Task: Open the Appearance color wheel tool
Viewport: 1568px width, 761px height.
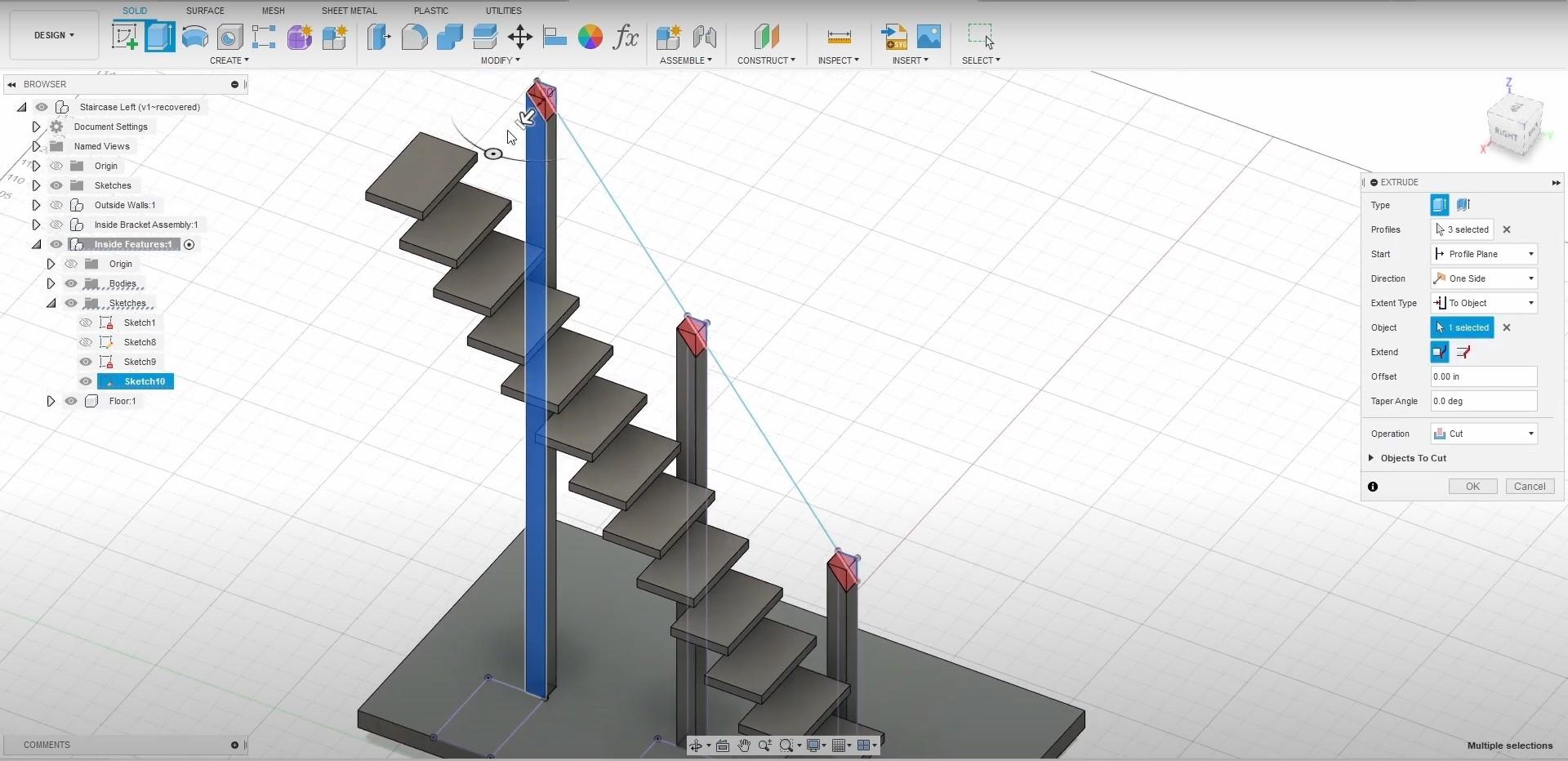Action: pos(590,37)
